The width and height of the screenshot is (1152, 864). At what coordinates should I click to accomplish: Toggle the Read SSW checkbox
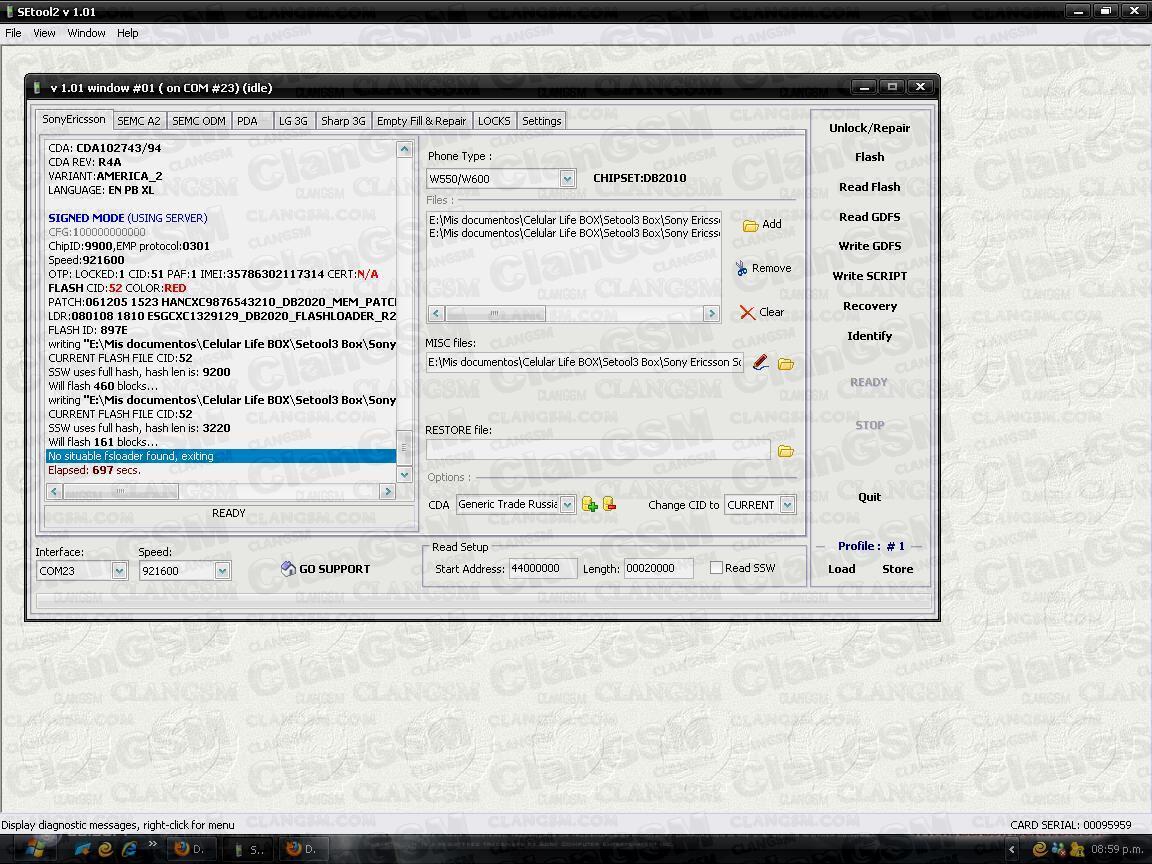(716, 568)
